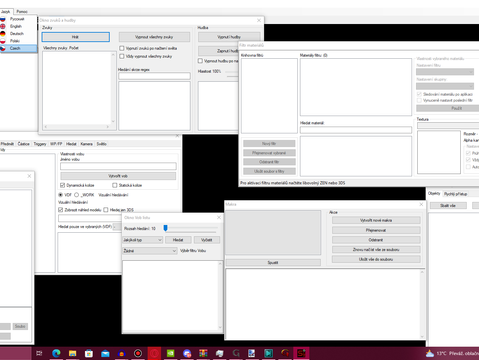Open the Světlo tab
Image resolution: width=479 pixels, height=360 pixels.
[x=102, y=144]
